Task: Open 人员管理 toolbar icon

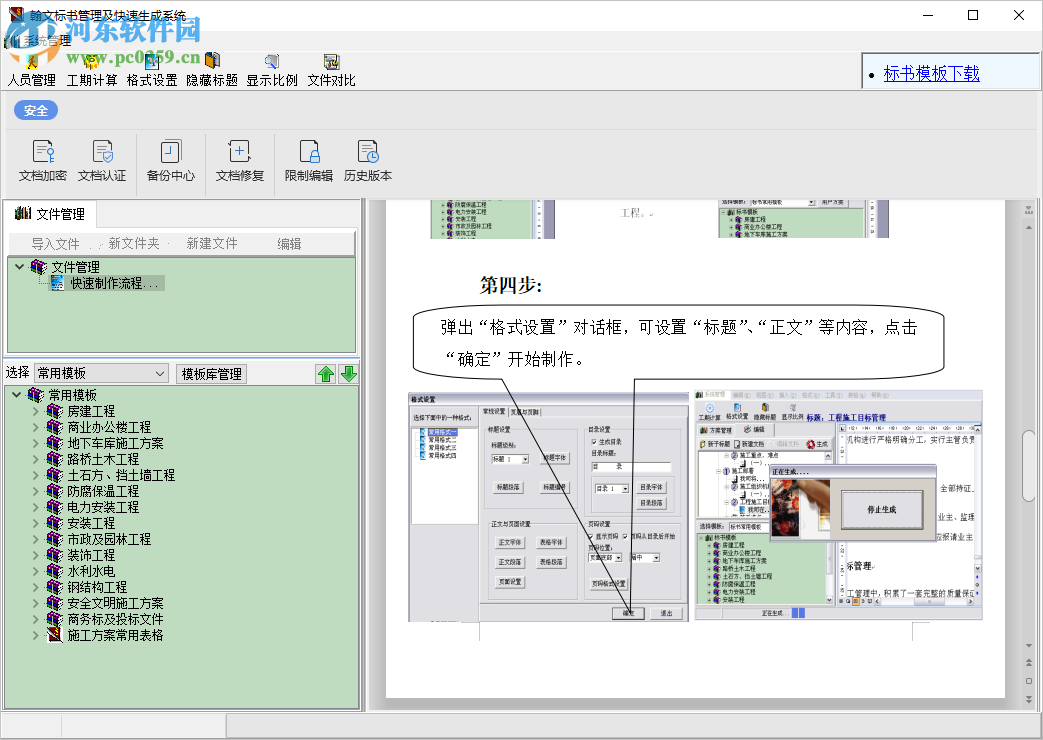Action: pos(31,71)
